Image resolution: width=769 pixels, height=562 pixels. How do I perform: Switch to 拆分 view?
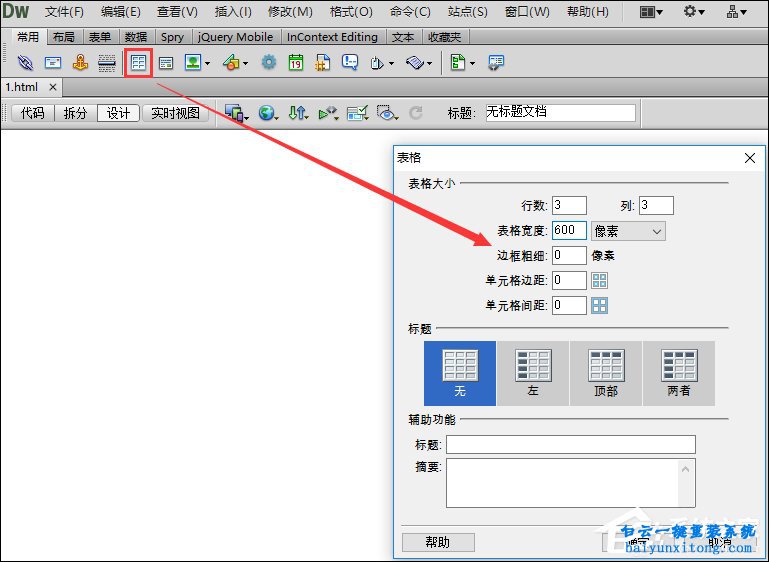pyautogui.click(x=76, y=113)
